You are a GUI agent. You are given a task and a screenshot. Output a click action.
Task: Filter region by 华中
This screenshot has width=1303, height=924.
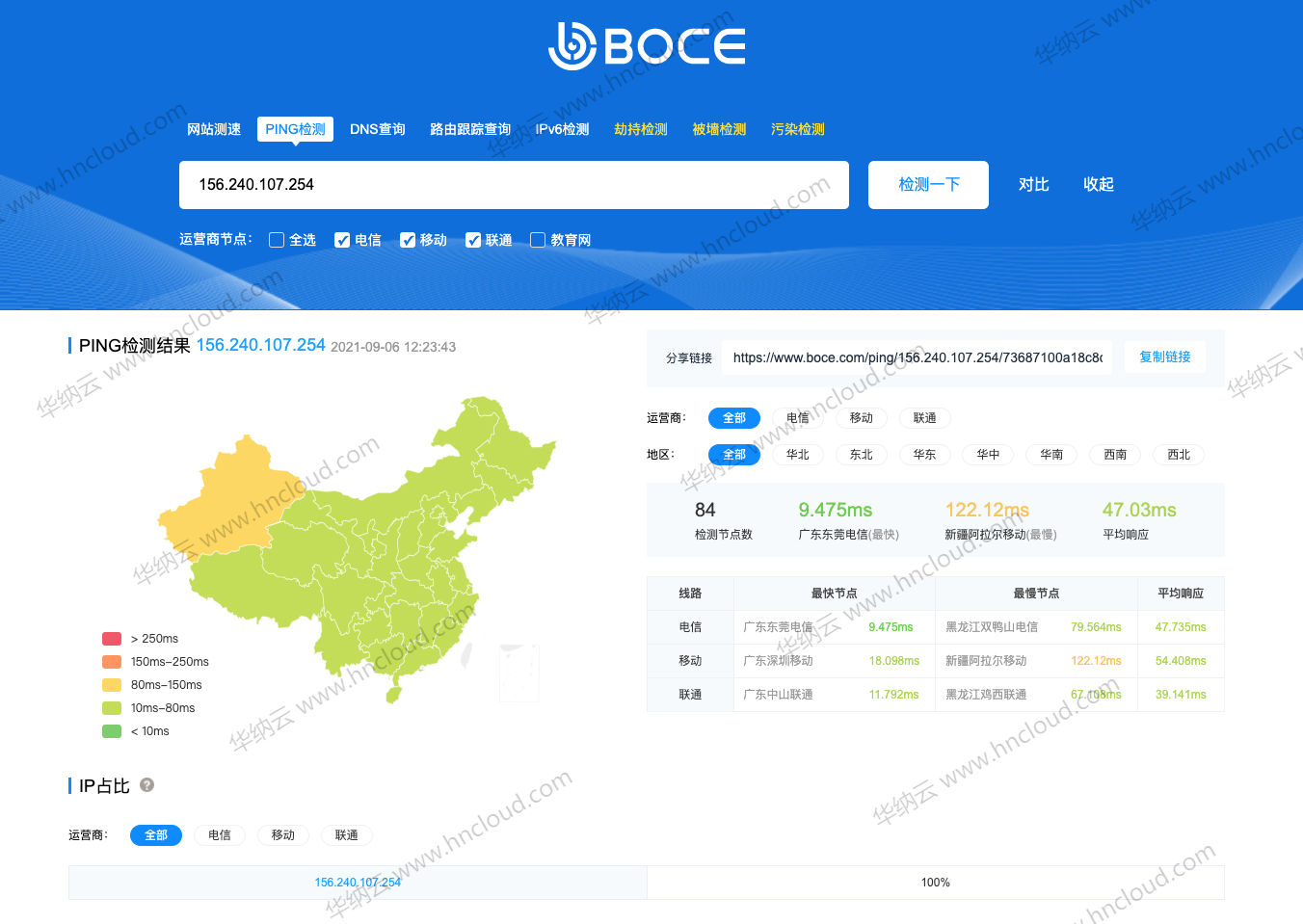[989, 455]
